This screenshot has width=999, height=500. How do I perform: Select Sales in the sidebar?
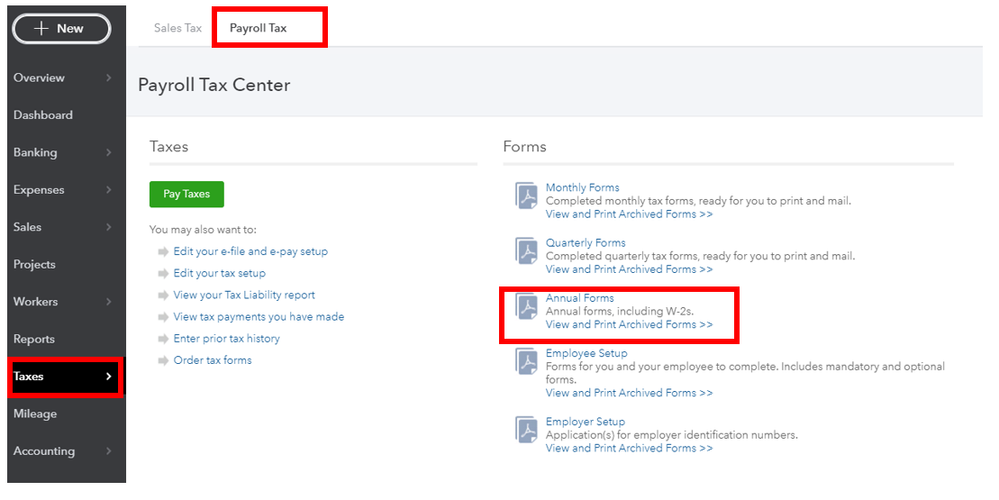coord(27,227)
